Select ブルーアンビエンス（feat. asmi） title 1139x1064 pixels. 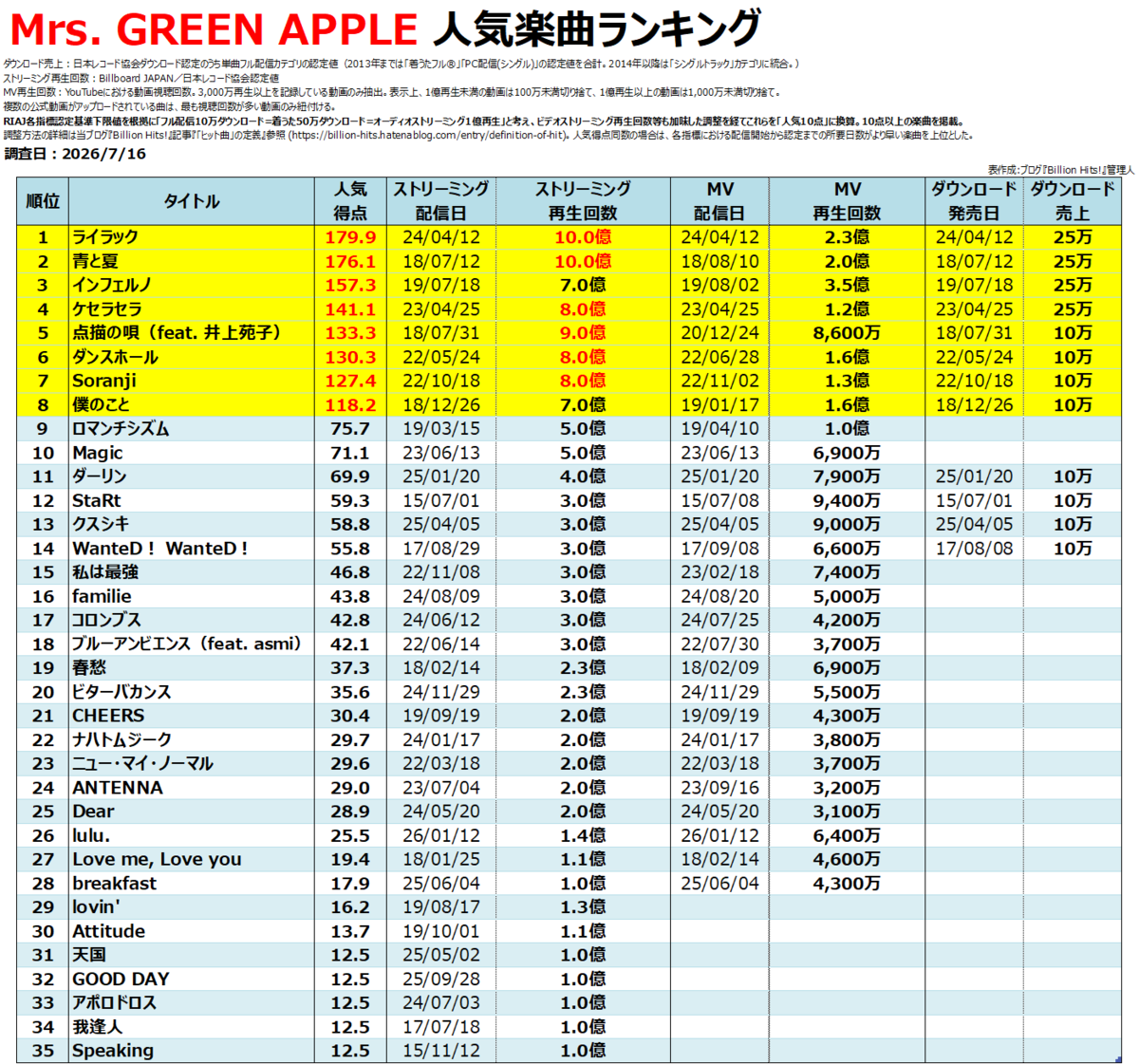click(187, 644)
